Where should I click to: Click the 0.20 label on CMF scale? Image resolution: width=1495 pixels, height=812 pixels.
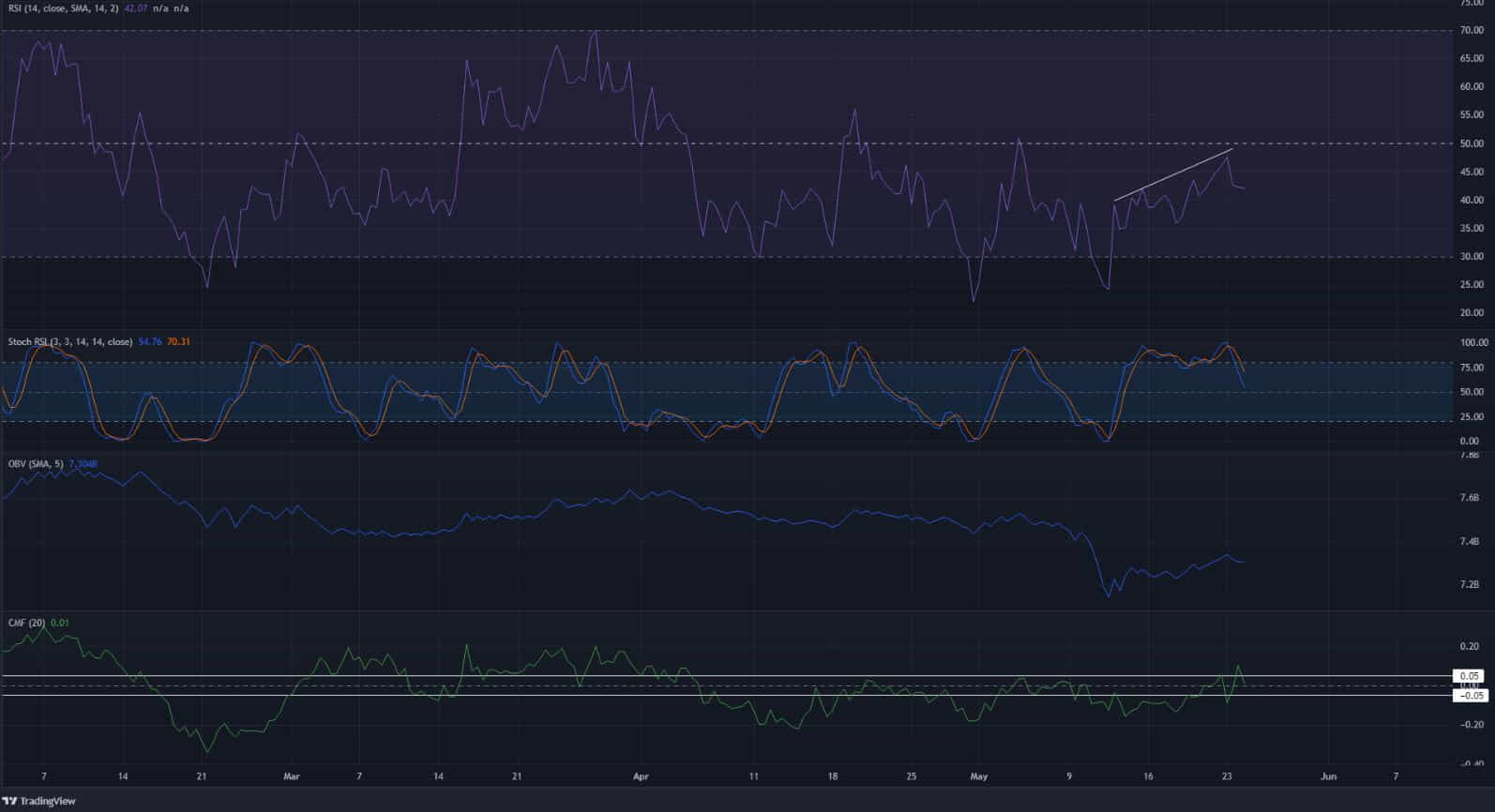tap(1472, 647)
